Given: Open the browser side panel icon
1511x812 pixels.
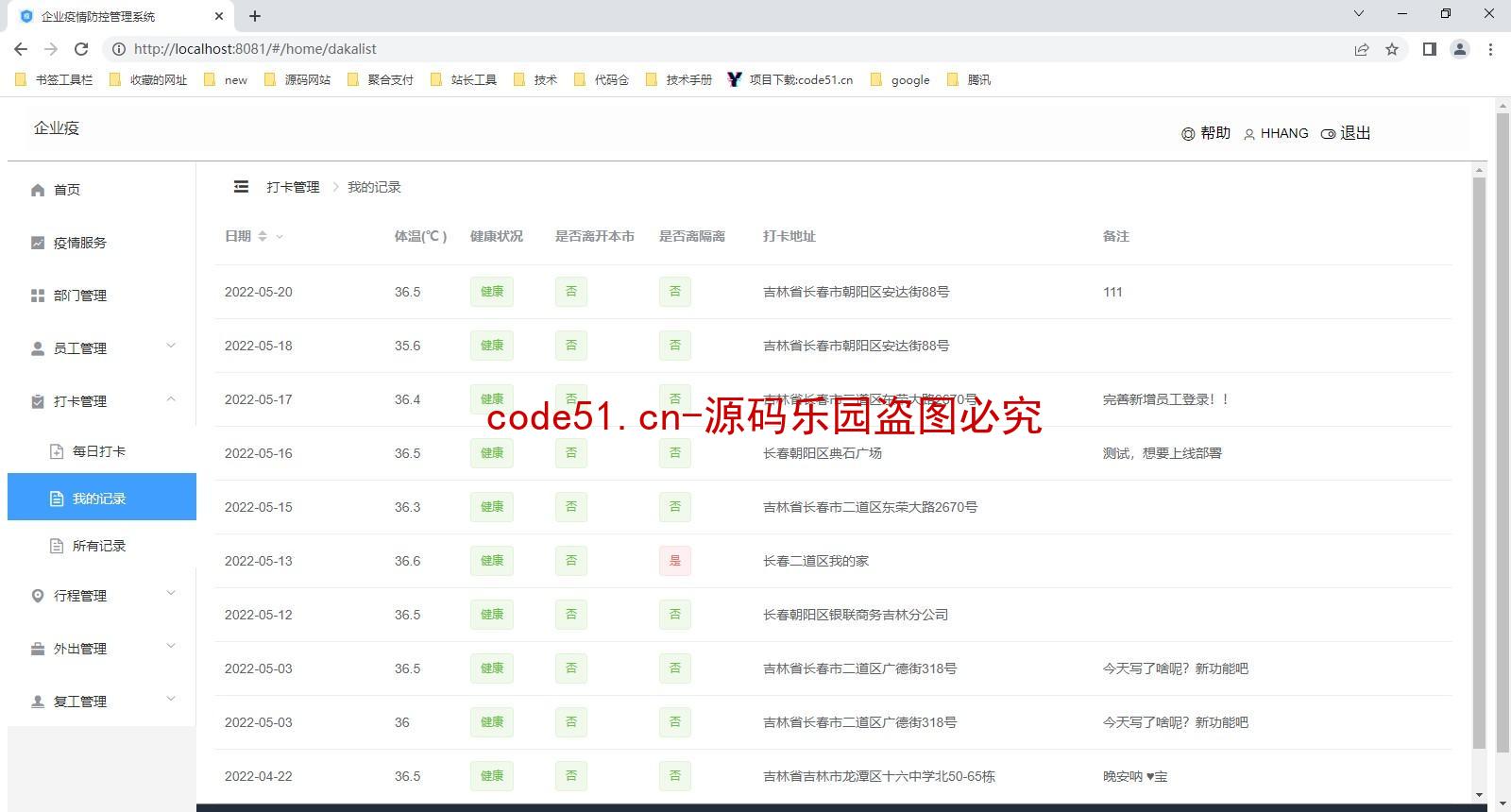Looking at the screenshot, I should coord(1430,49).
